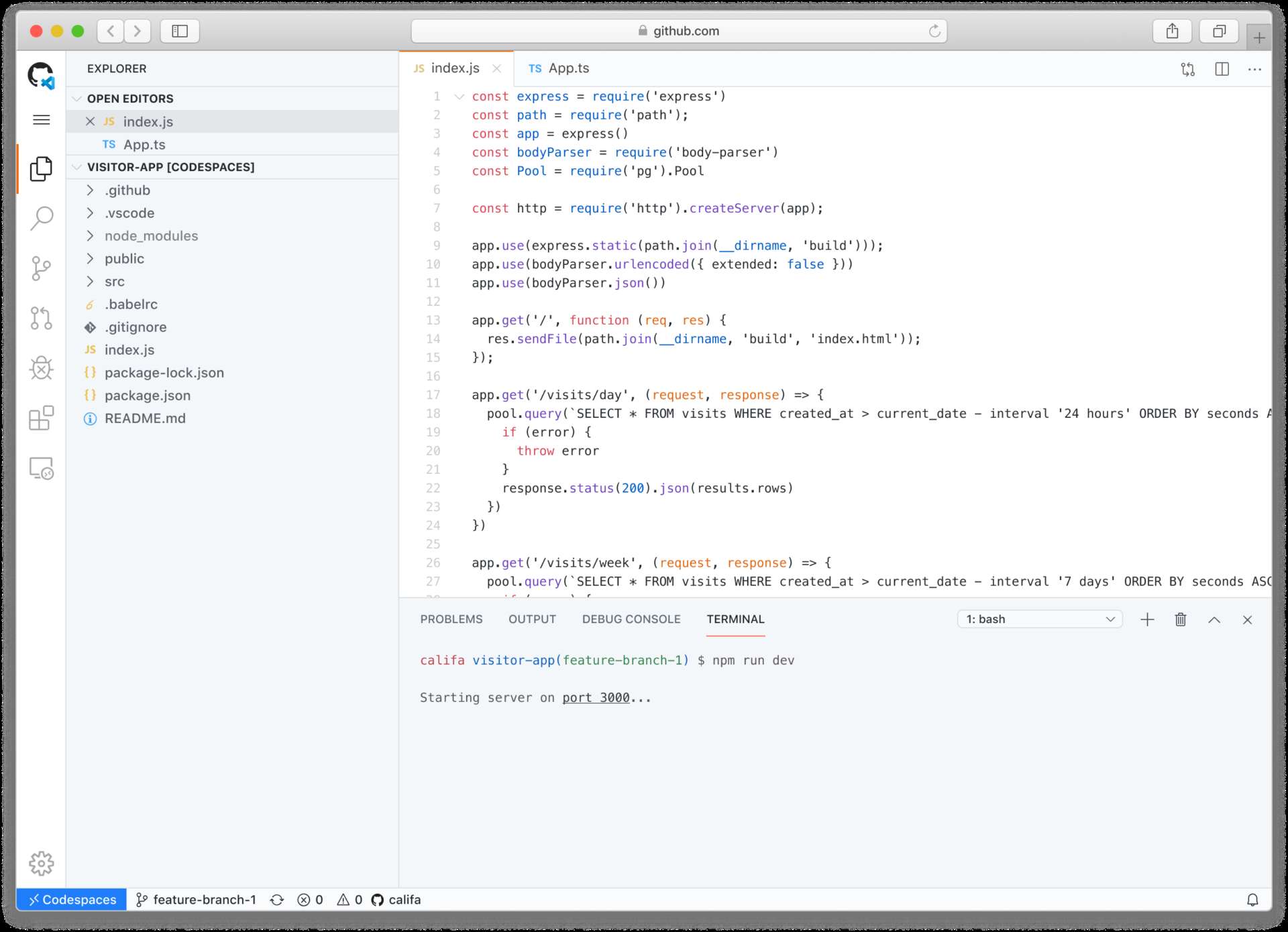Screen dimensions: 1288x932
Task: Open the Pull Requests view
Action: (x=41, y=318)
